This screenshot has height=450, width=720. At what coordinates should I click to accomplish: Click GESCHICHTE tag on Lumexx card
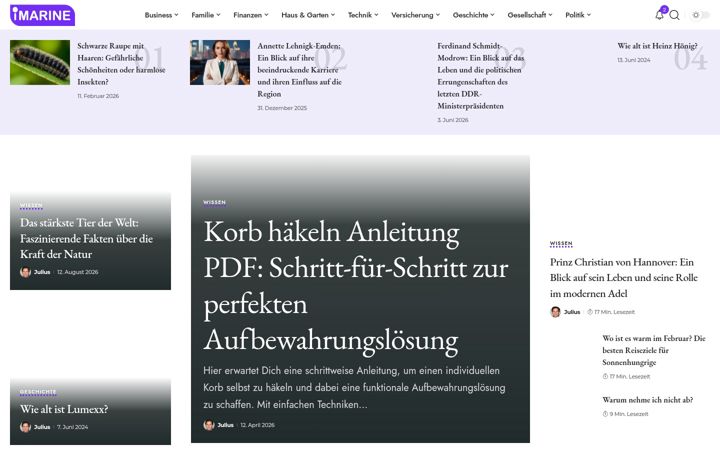[x=38, y=392]
